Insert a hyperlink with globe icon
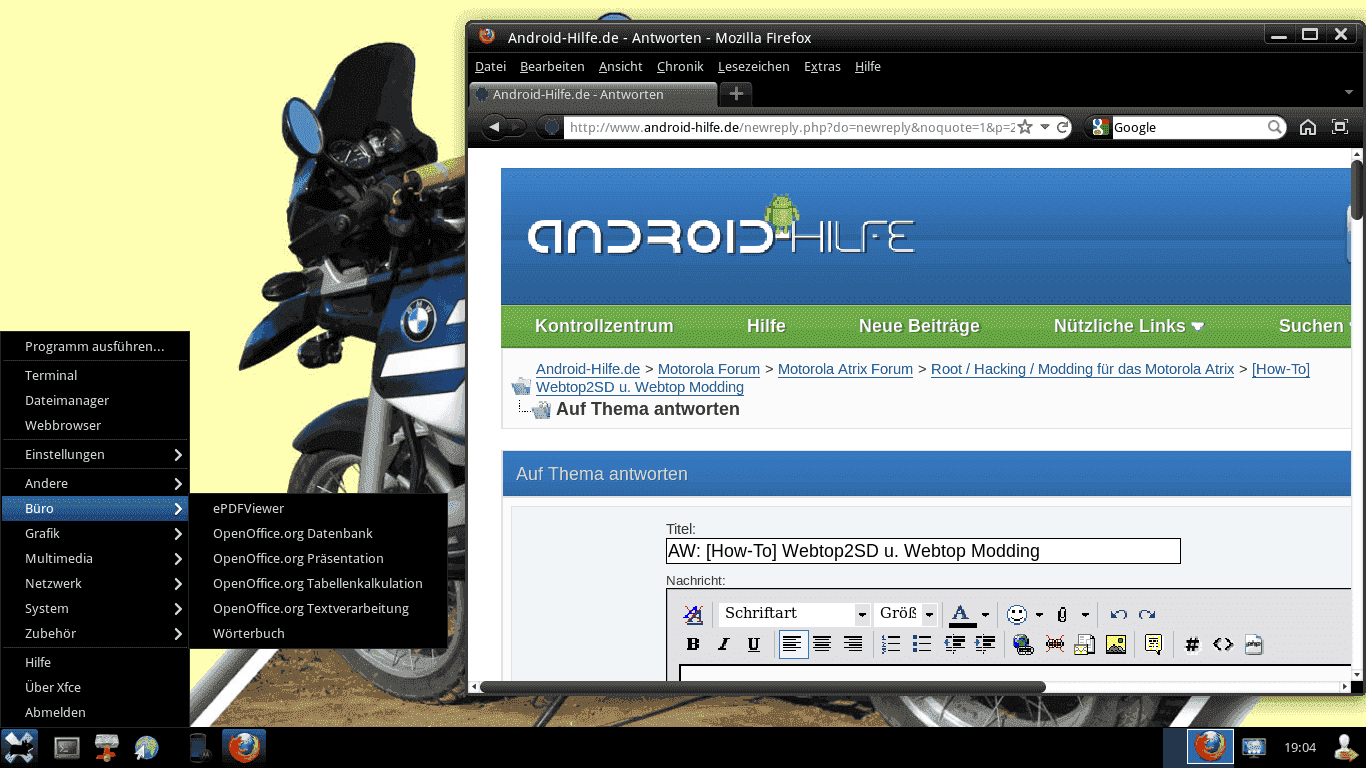The height and width of the screenshot is (768, 1366). point(1024,645)
